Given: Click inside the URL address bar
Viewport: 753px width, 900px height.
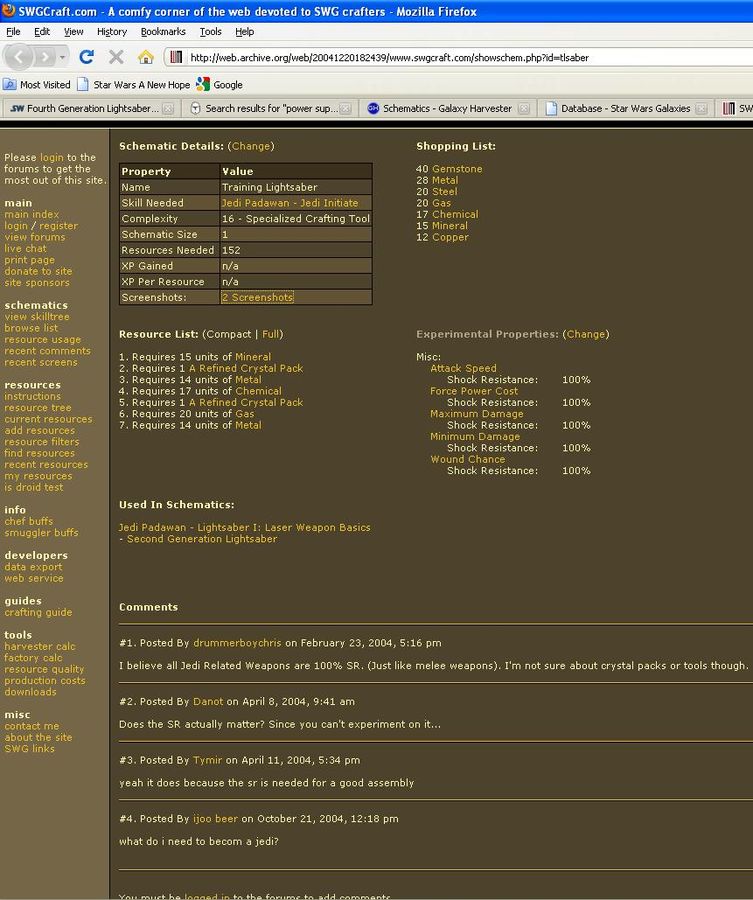Looking at the screenshot, I should click(450, 57).
